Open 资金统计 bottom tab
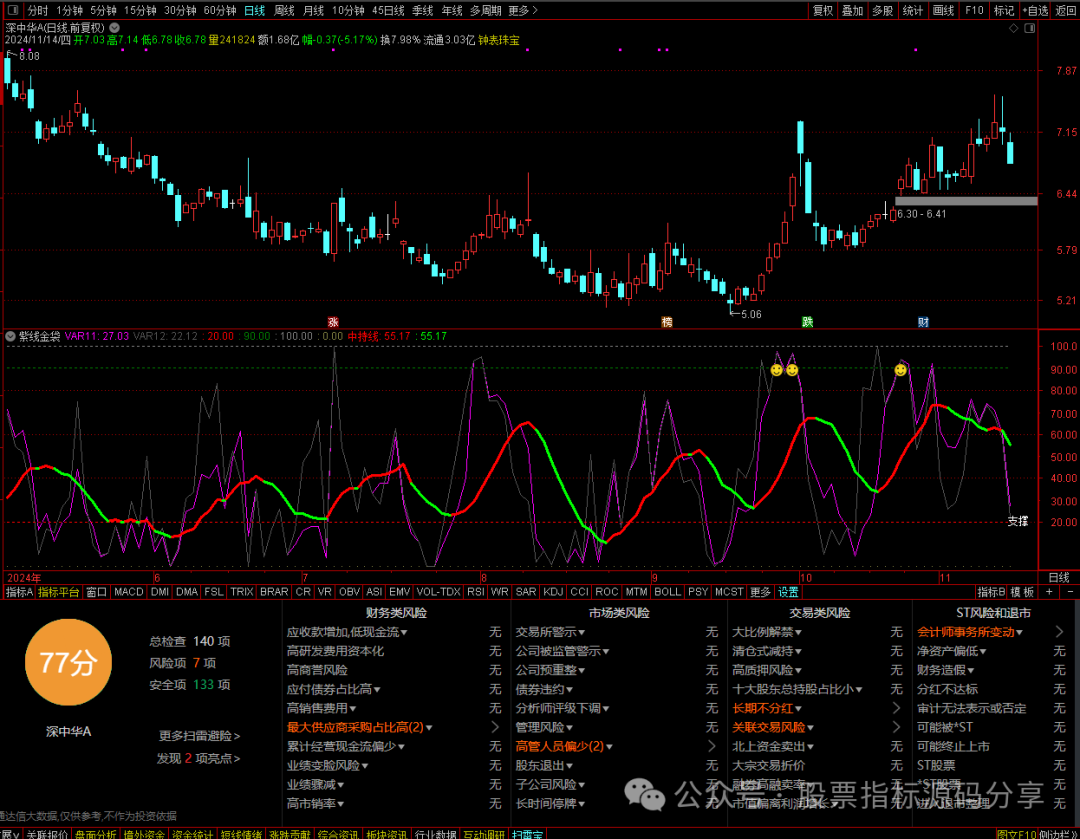Image resolution: width=1080 pixels, height=839 pixels. [x=193, y=834]
